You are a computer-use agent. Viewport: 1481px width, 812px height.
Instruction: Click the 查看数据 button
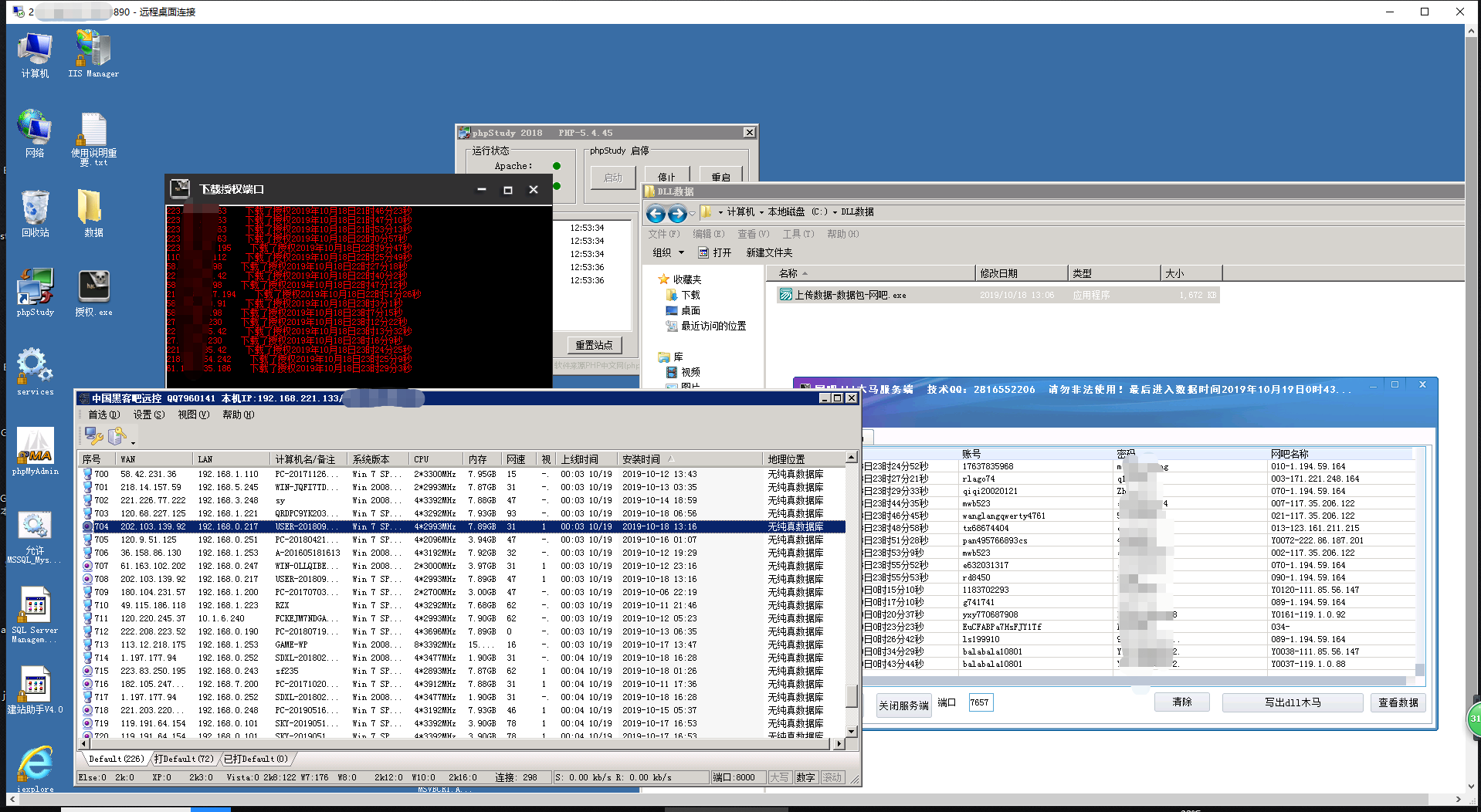pyautogui.click(x=1398, y=702)
